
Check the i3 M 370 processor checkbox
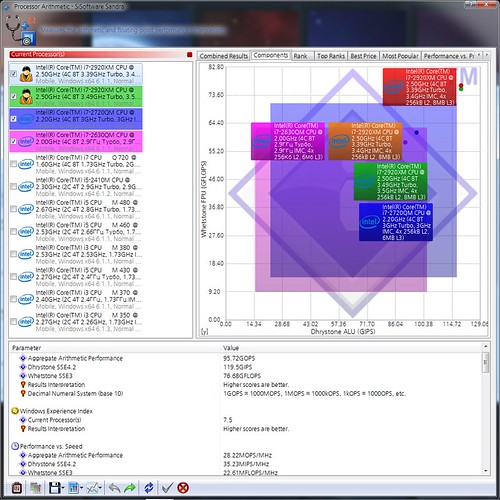(13, 299)
